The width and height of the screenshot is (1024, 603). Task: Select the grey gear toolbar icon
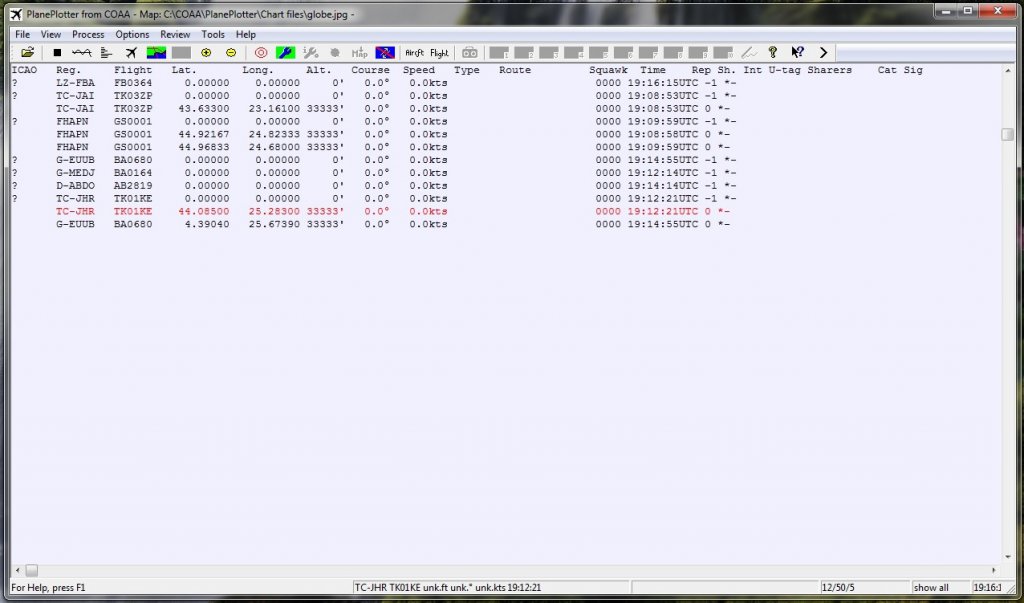point(335,52)
